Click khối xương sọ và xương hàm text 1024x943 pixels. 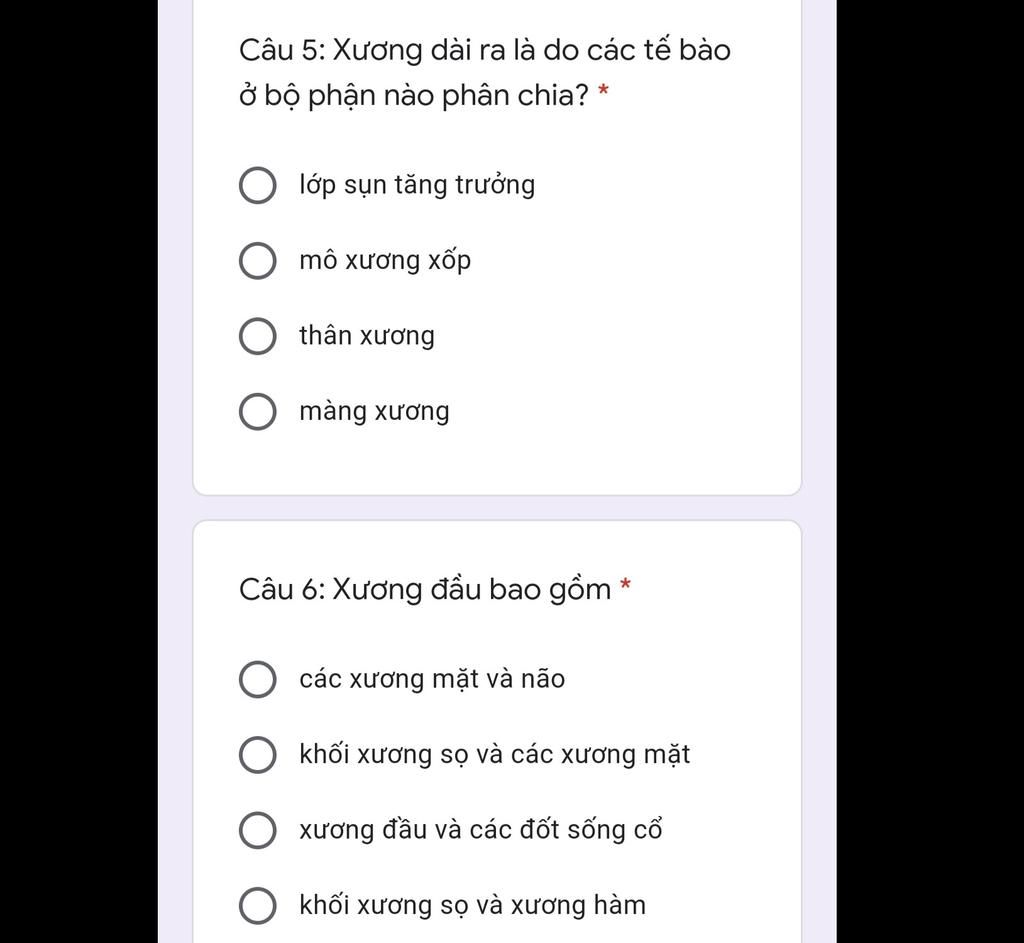point(473,906)
